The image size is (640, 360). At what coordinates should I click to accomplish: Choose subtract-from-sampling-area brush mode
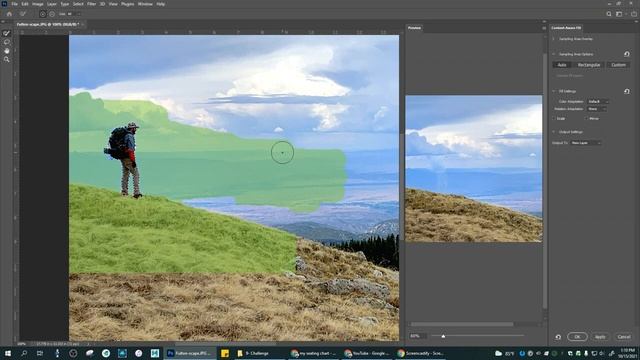[52, 14]
